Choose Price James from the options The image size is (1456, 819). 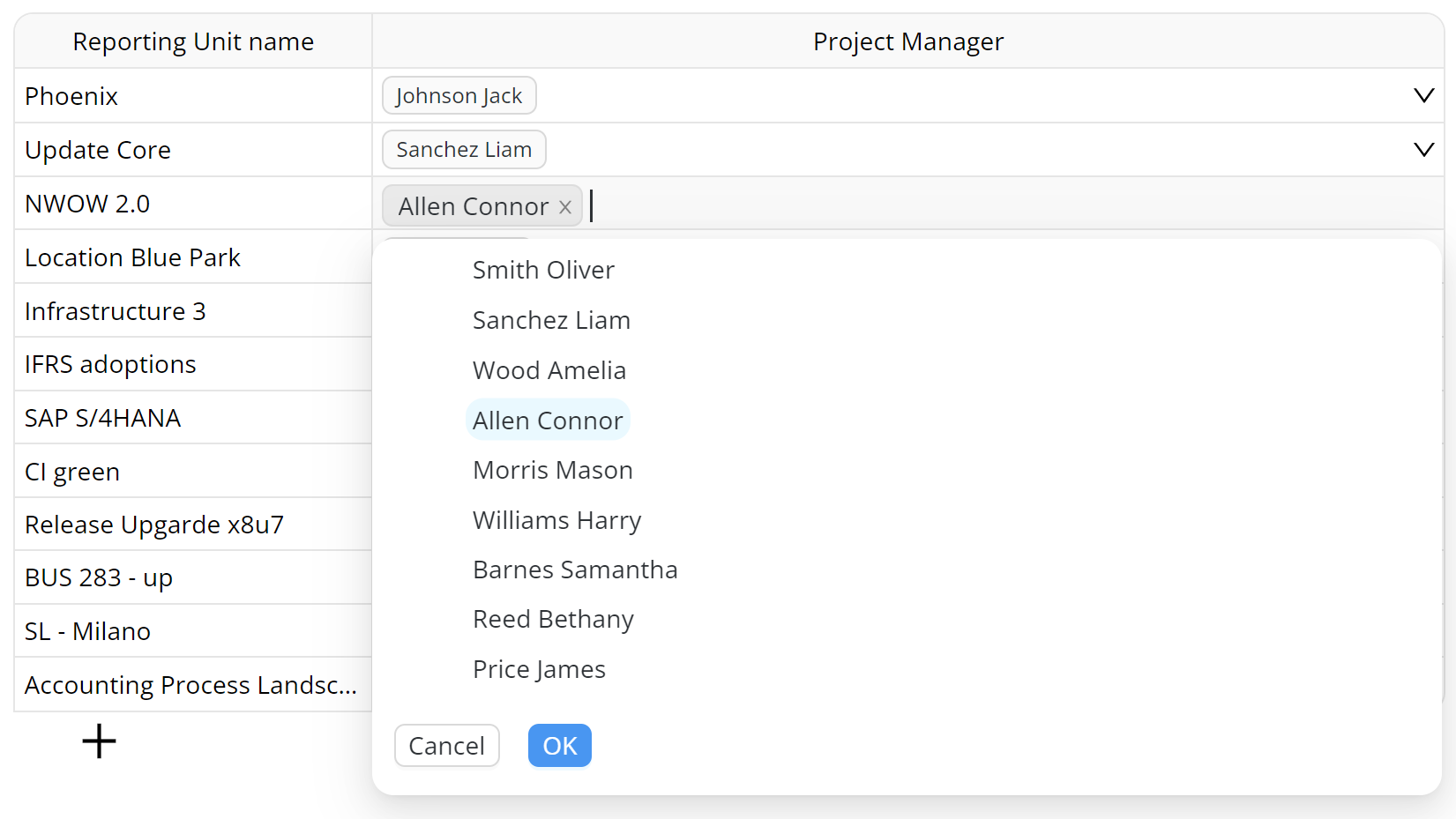pos(539,669)
